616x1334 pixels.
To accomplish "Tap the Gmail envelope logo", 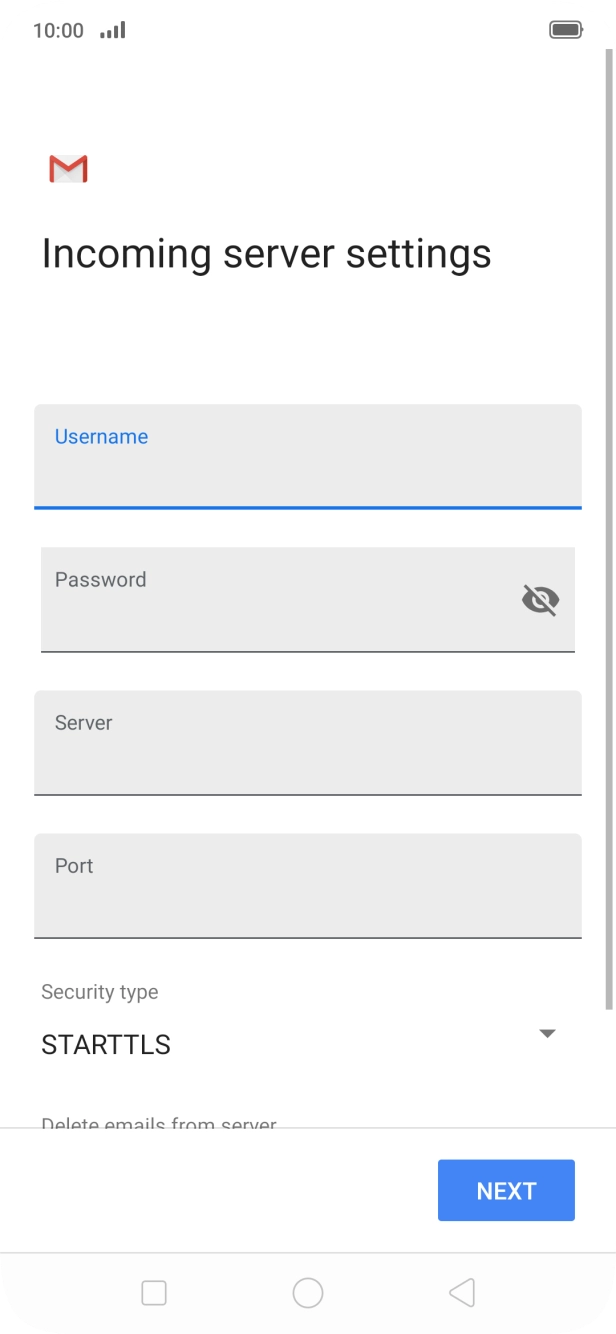I will [68, 169].
